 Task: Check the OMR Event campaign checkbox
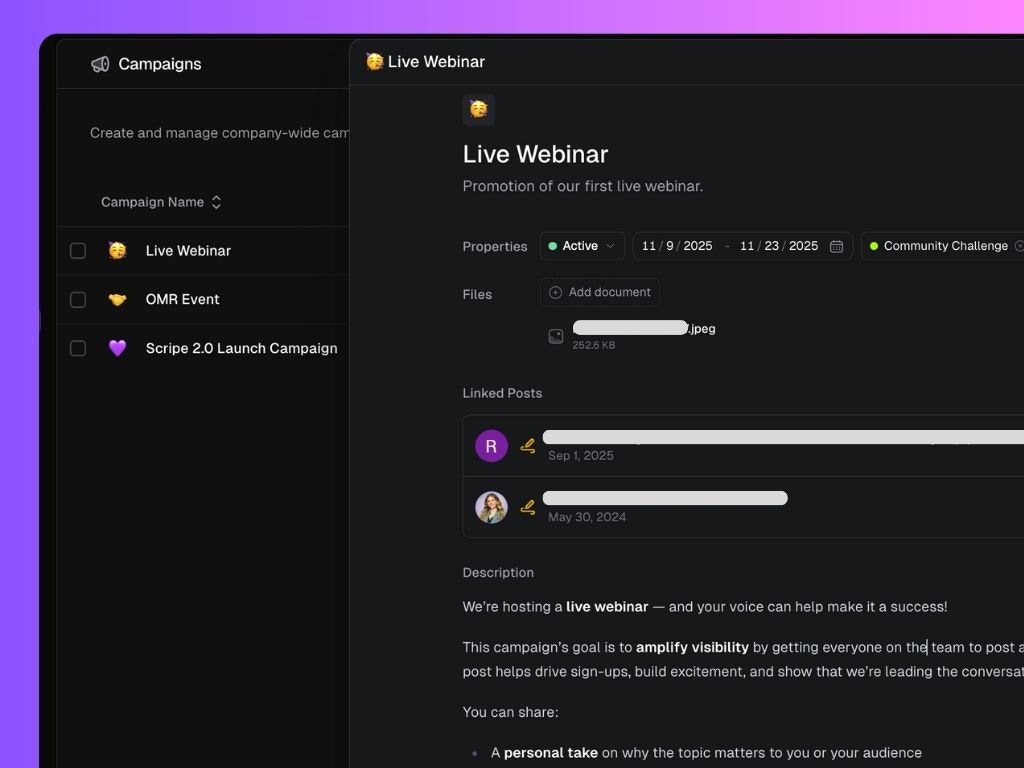78,300
